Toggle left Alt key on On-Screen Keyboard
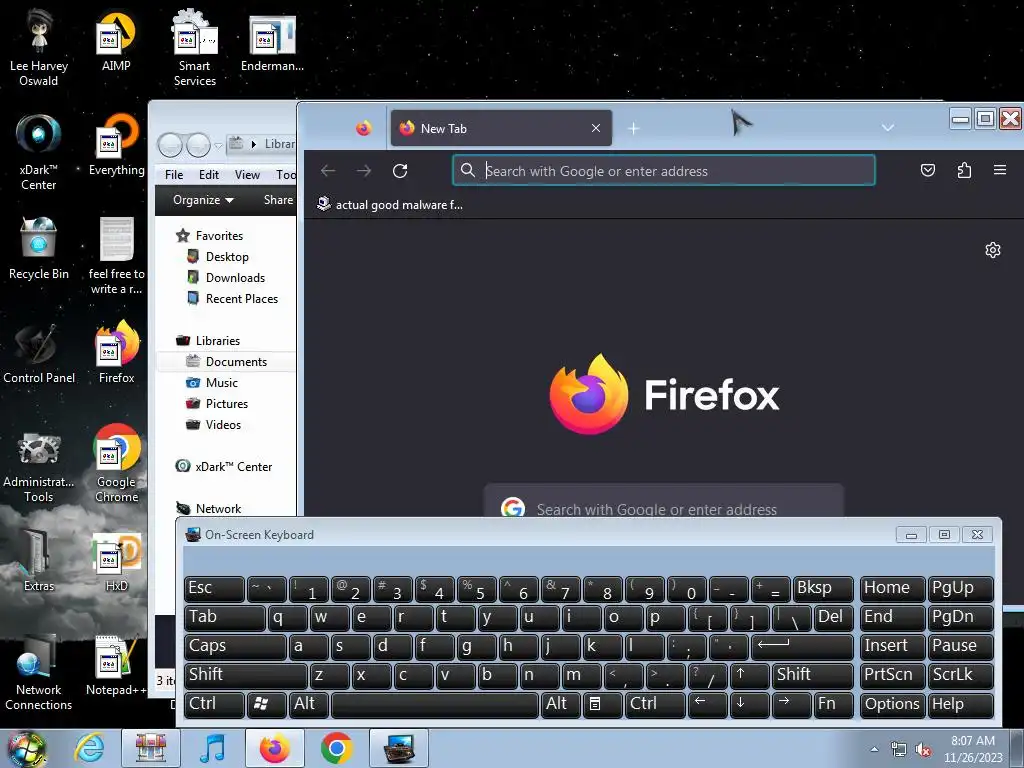Viewport: 1024px width, 768px height. [x=308, y=705]
